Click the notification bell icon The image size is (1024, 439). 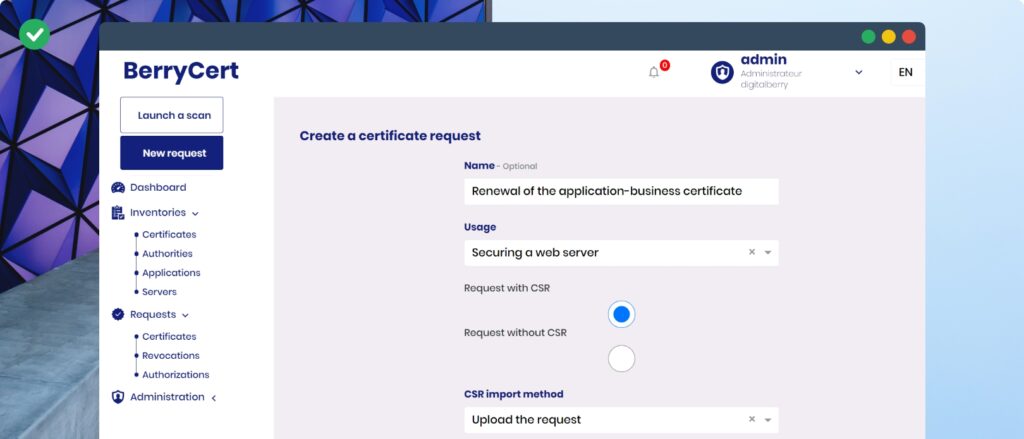coord(654,72)
